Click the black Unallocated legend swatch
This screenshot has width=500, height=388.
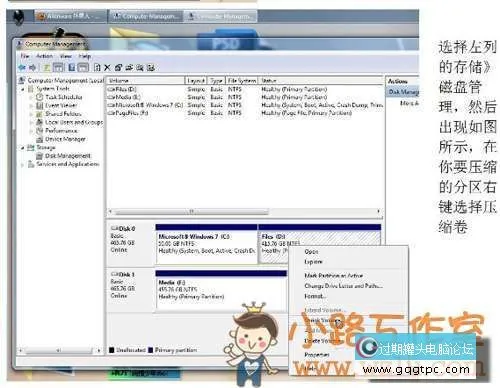112,350
